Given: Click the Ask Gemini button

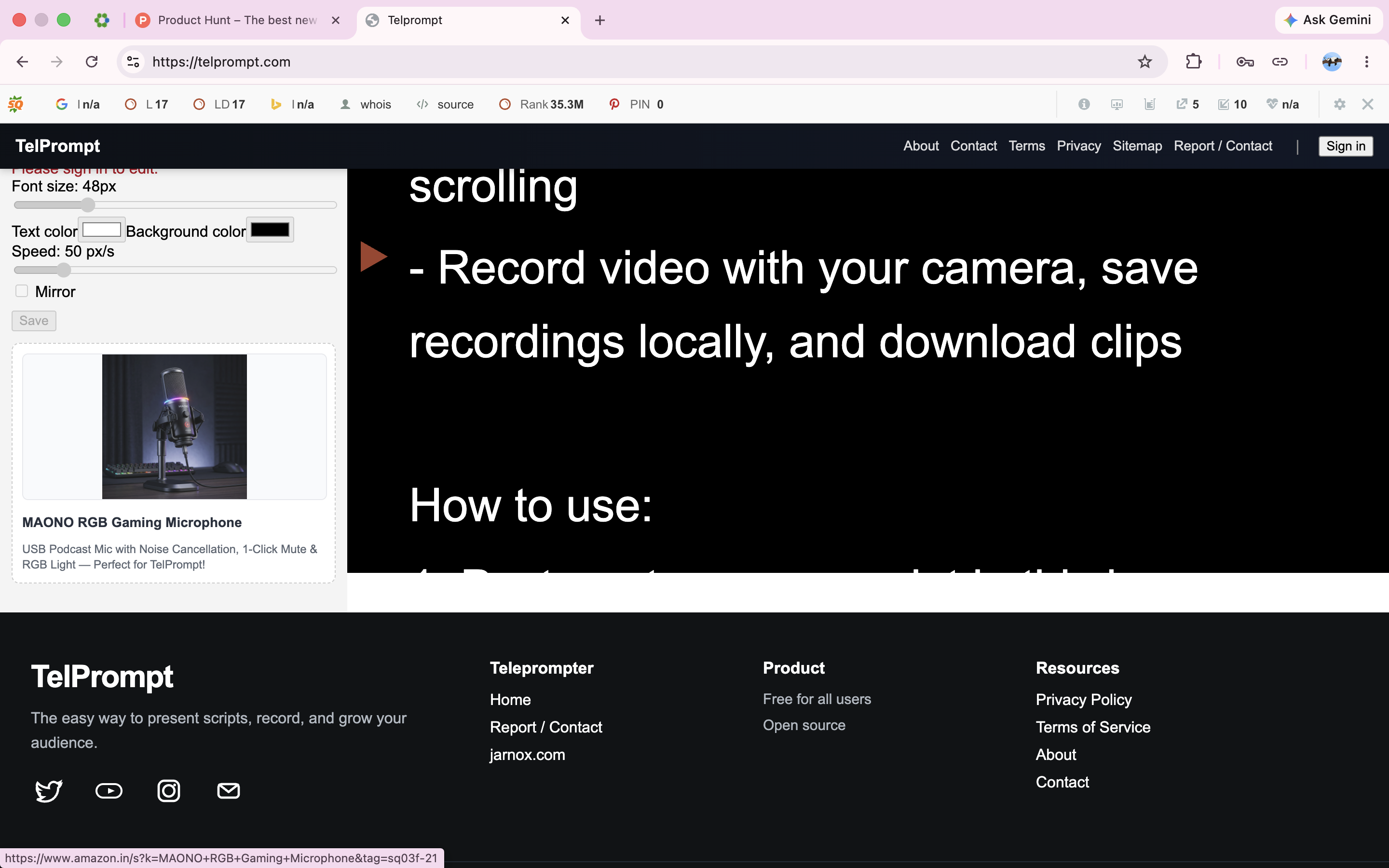Looking at the screenshot, I should click(1328, 20).
